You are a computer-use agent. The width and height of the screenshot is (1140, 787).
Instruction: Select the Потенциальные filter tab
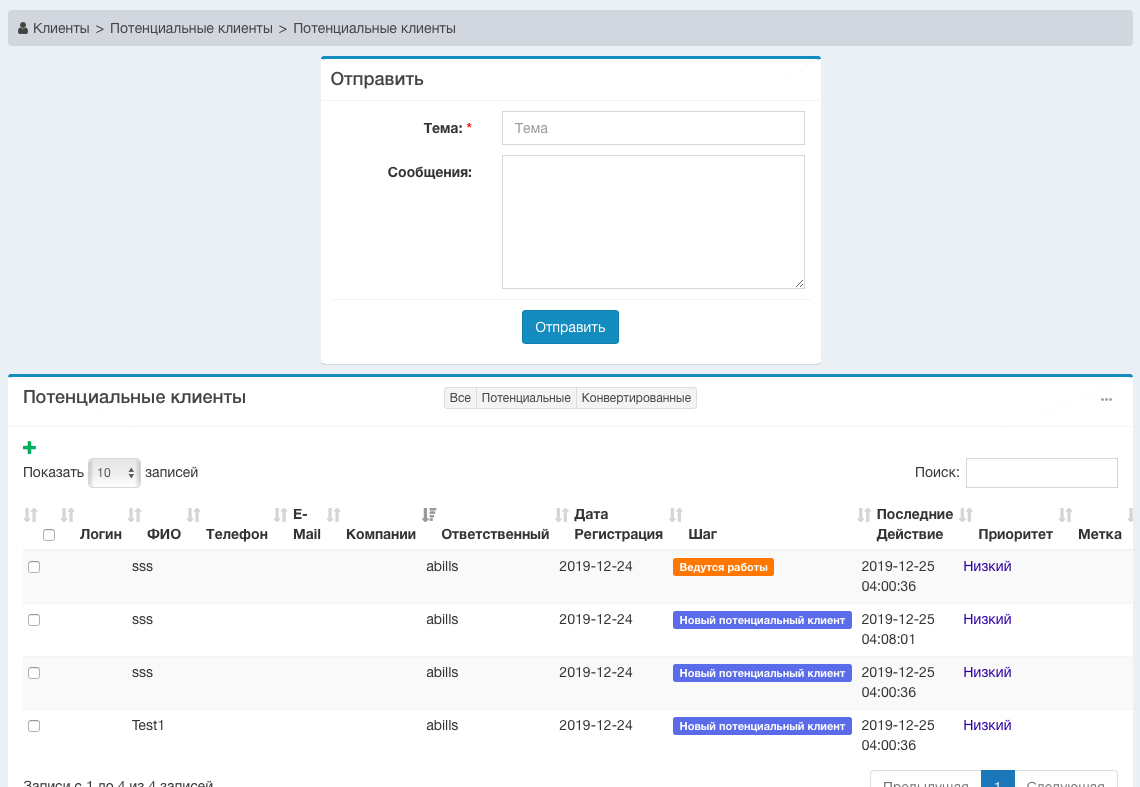[x=526, y=398]
